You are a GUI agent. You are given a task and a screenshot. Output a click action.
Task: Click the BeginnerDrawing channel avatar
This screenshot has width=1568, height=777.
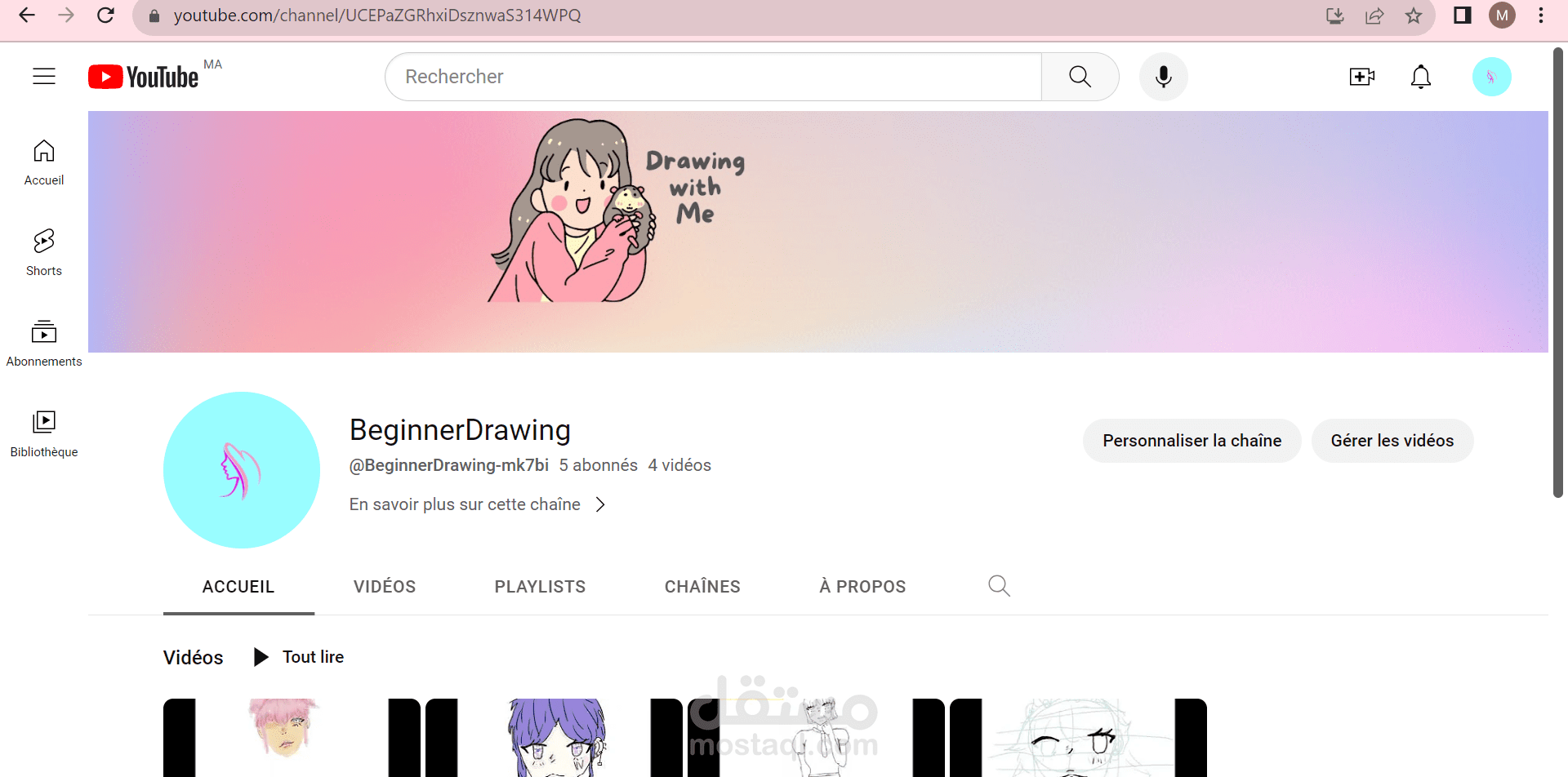[x=242, y=470]
